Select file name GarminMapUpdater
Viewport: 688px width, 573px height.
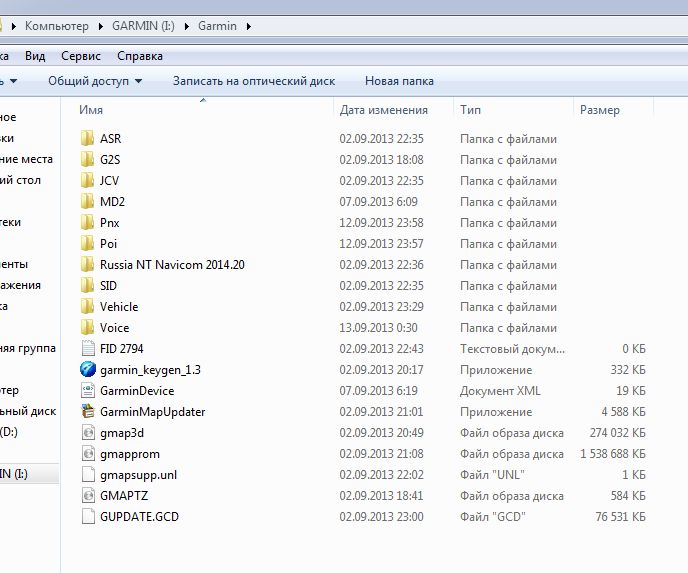[x=152, y=412]
